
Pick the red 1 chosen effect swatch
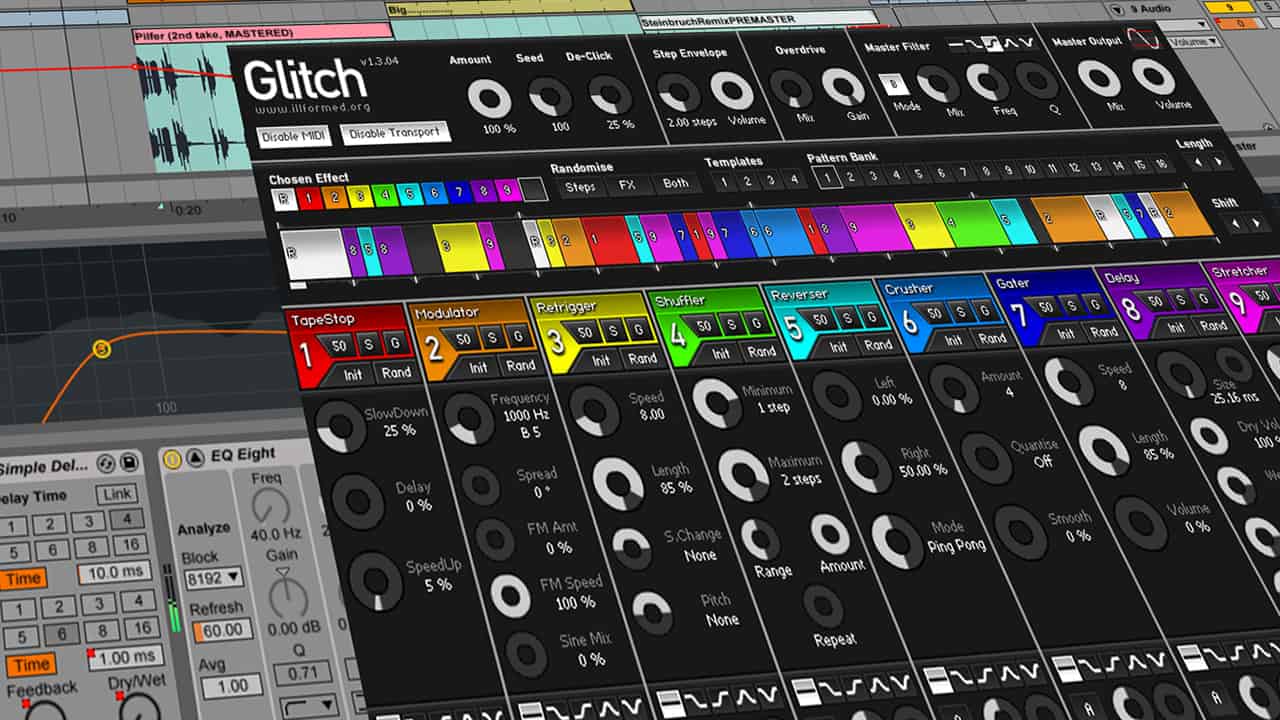pyautogui.click(x=308, y=199)
